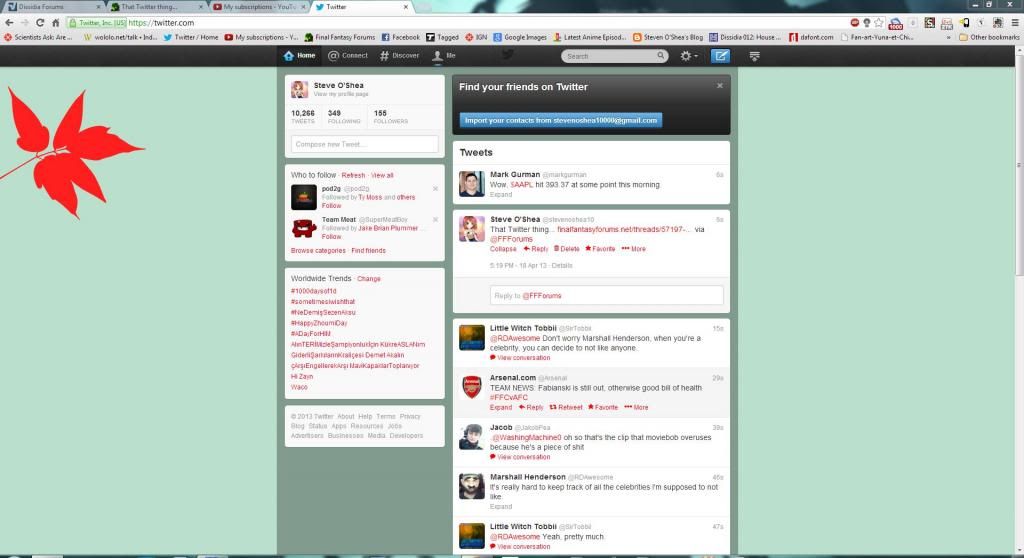Switch to My subscriptions YouTube tab
Screen dimensions: 1024x558
(x=259, y=7)
